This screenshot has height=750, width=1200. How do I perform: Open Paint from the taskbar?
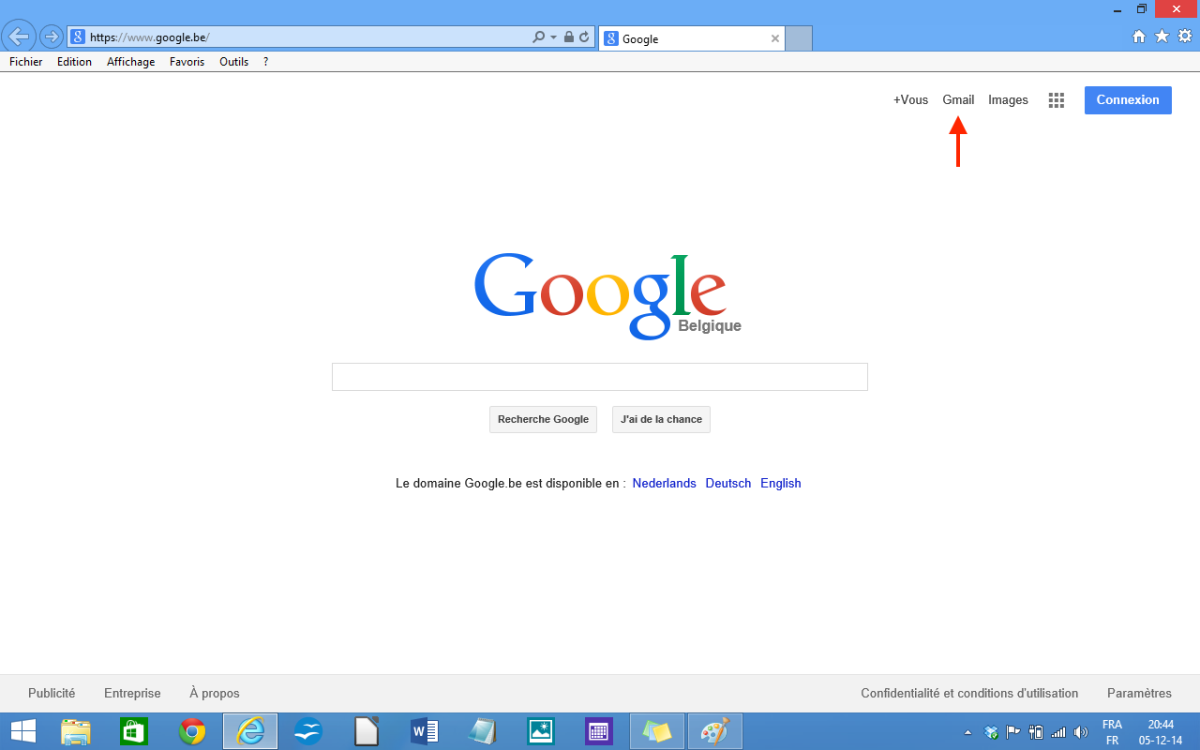(715, 732)
